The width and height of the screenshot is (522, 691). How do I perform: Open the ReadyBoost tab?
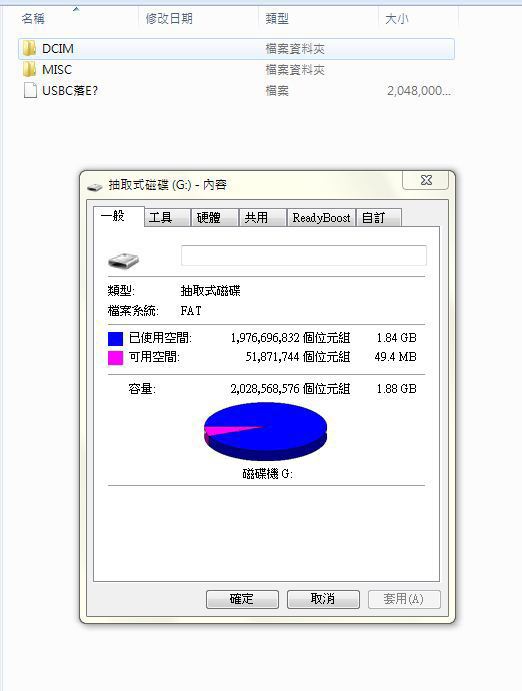click(321, 218)
